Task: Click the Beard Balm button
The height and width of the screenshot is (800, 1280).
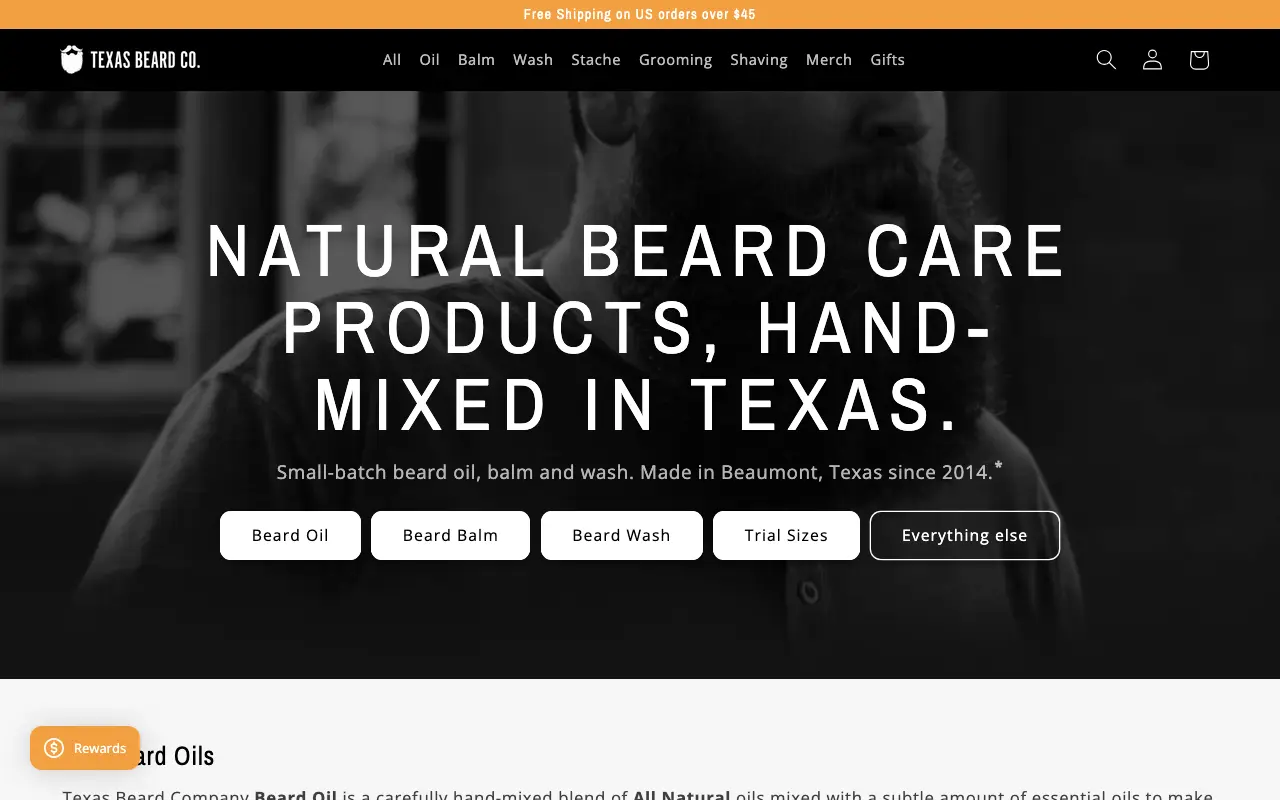Action: [450, 535]
